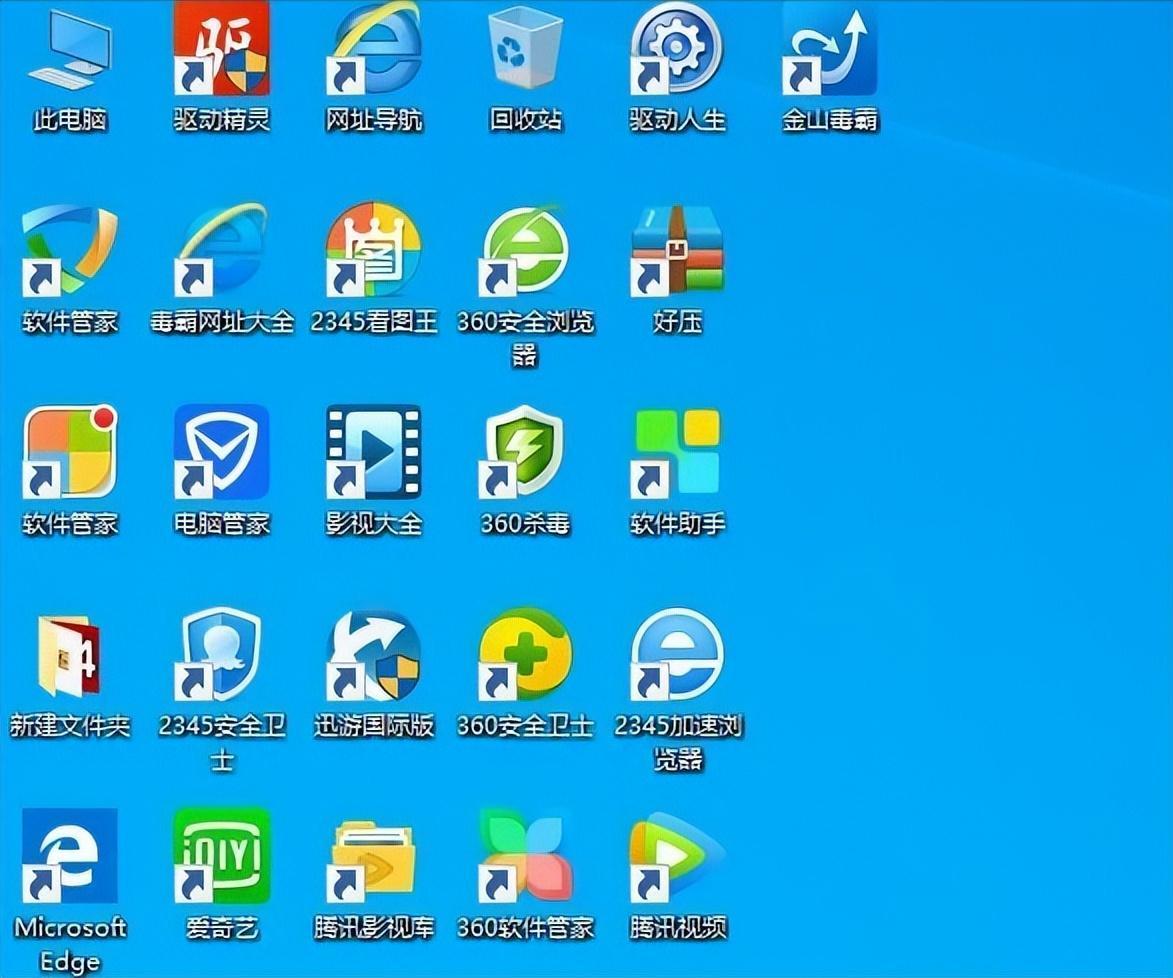Click the 新建文件夹 folder icon
Viewport: 1173px width, 978px height.
(x=69, y=655)
